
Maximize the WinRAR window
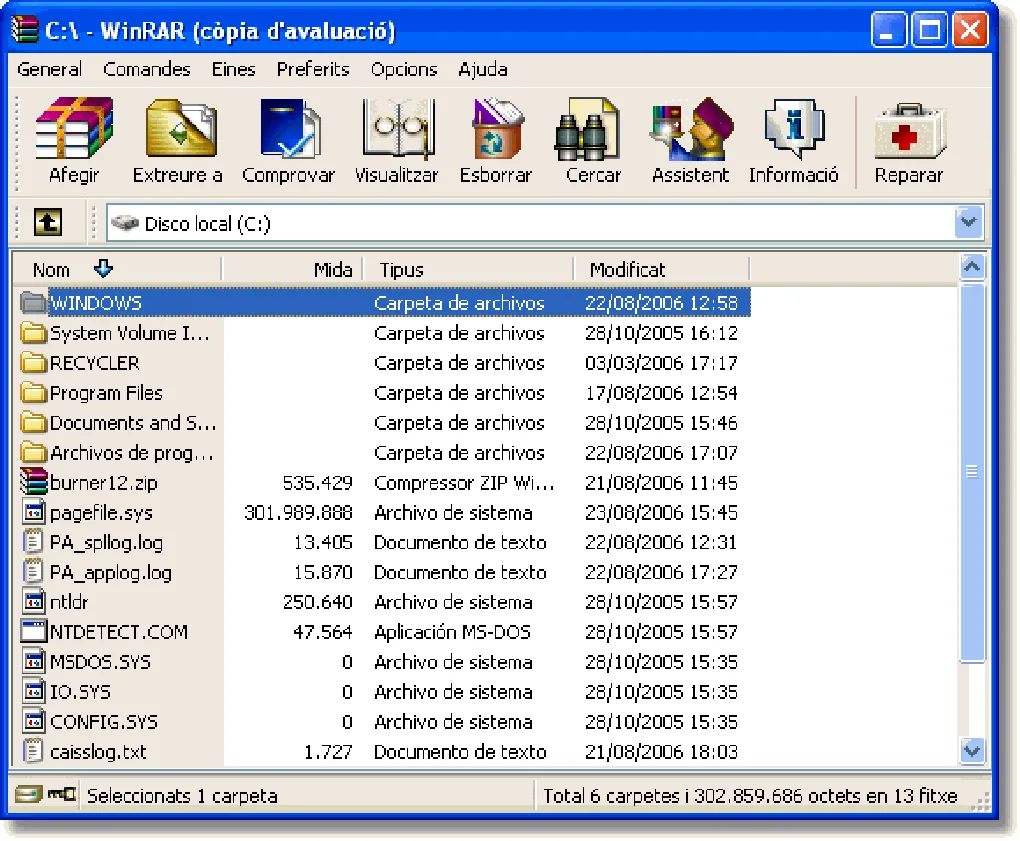[x=929, y=29]
